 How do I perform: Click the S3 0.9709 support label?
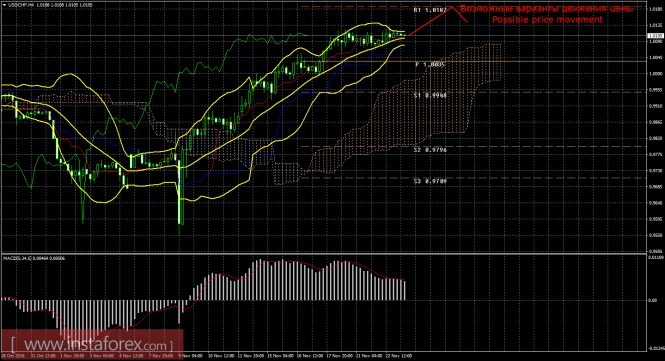coord(430,181)
